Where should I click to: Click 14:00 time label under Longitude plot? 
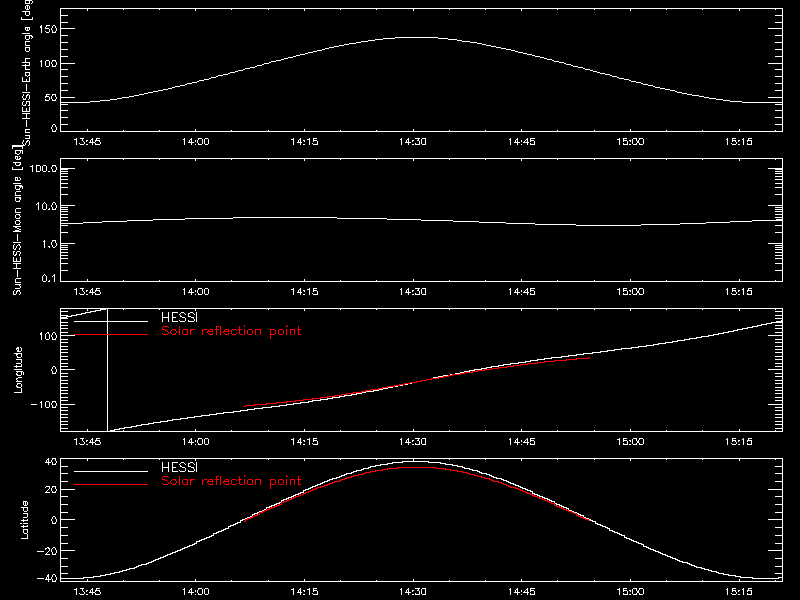[195, 442]
